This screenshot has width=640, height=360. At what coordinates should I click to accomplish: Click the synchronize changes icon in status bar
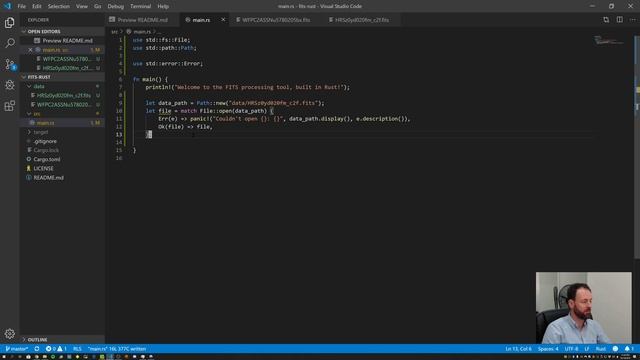[37, 349]
